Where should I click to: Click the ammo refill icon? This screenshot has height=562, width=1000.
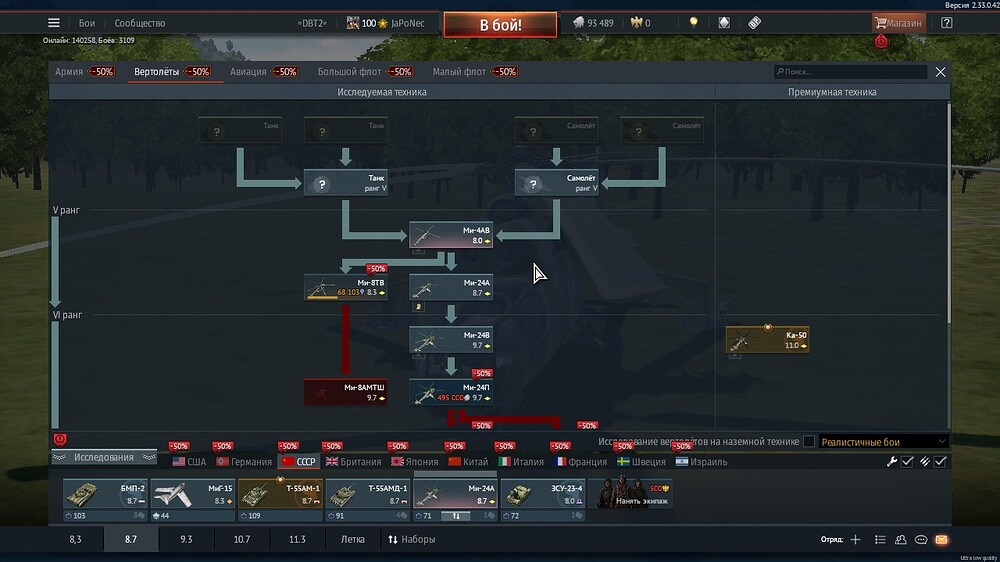pyautogui.click(x=925, y=461)
